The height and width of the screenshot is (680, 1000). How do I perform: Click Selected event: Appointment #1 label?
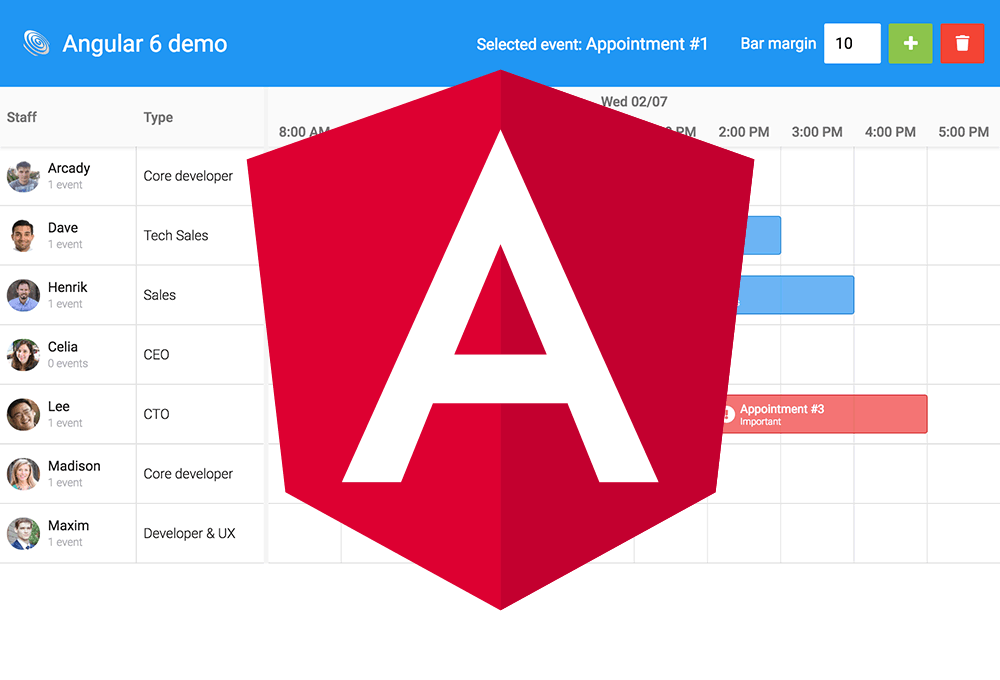click(x=592, y=44)
